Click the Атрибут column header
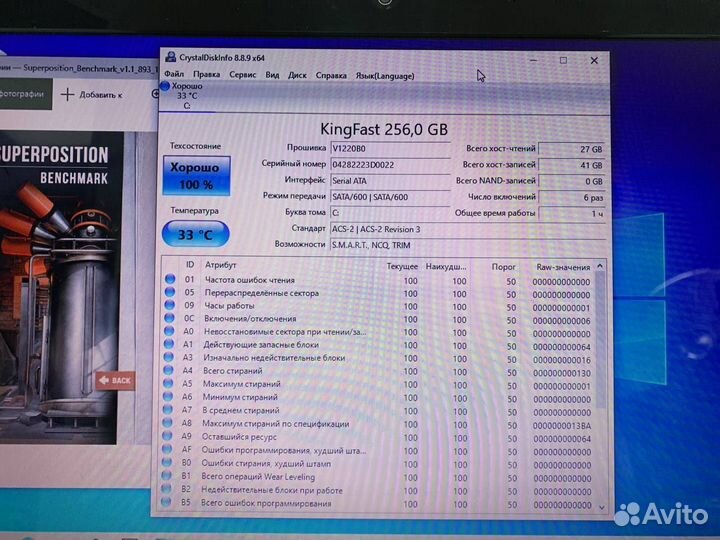Image resolution: width=720 pixels, height=540 pixels. point(220,265)
